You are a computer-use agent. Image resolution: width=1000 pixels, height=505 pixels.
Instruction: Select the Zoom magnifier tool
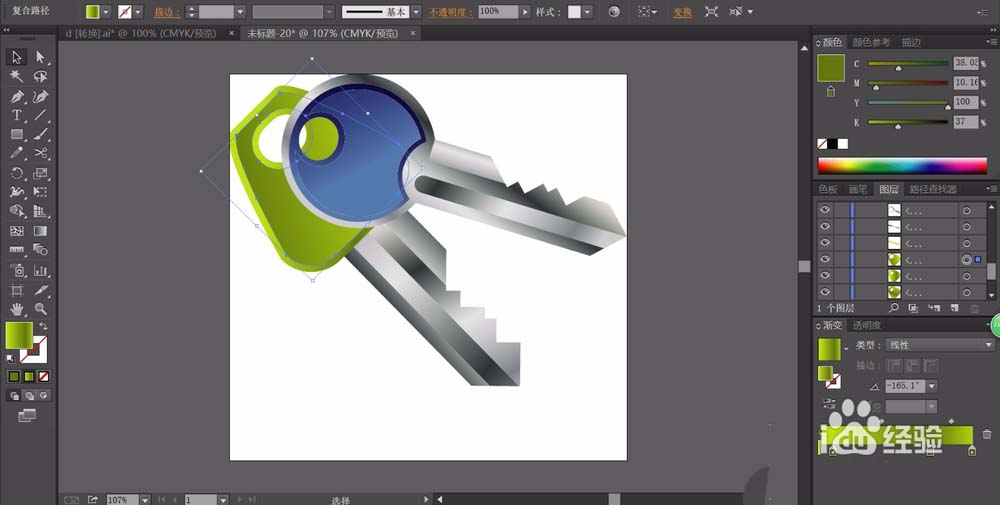(x=41, y=309)
